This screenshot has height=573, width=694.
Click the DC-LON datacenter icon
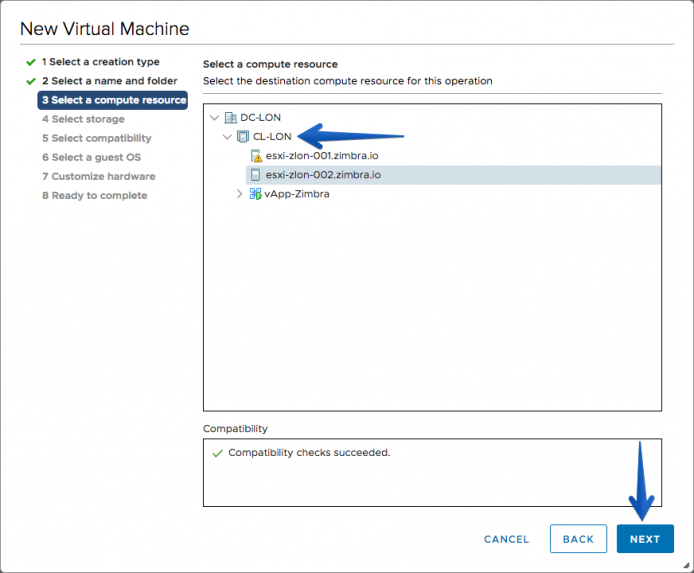point(230,118)
